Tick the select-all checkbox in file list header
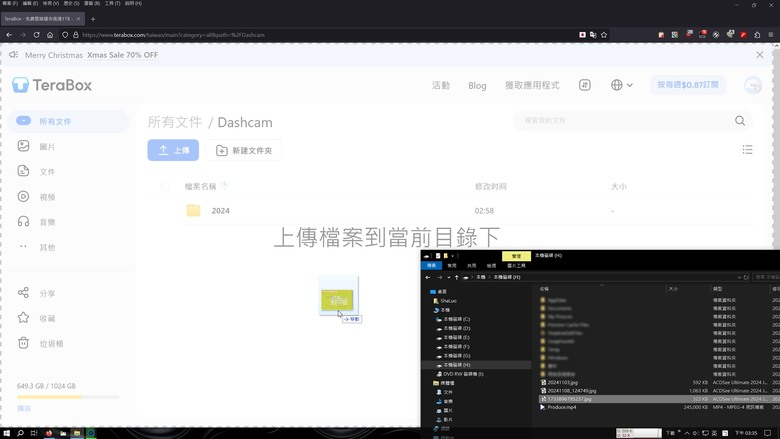 (x=165, y=186)
